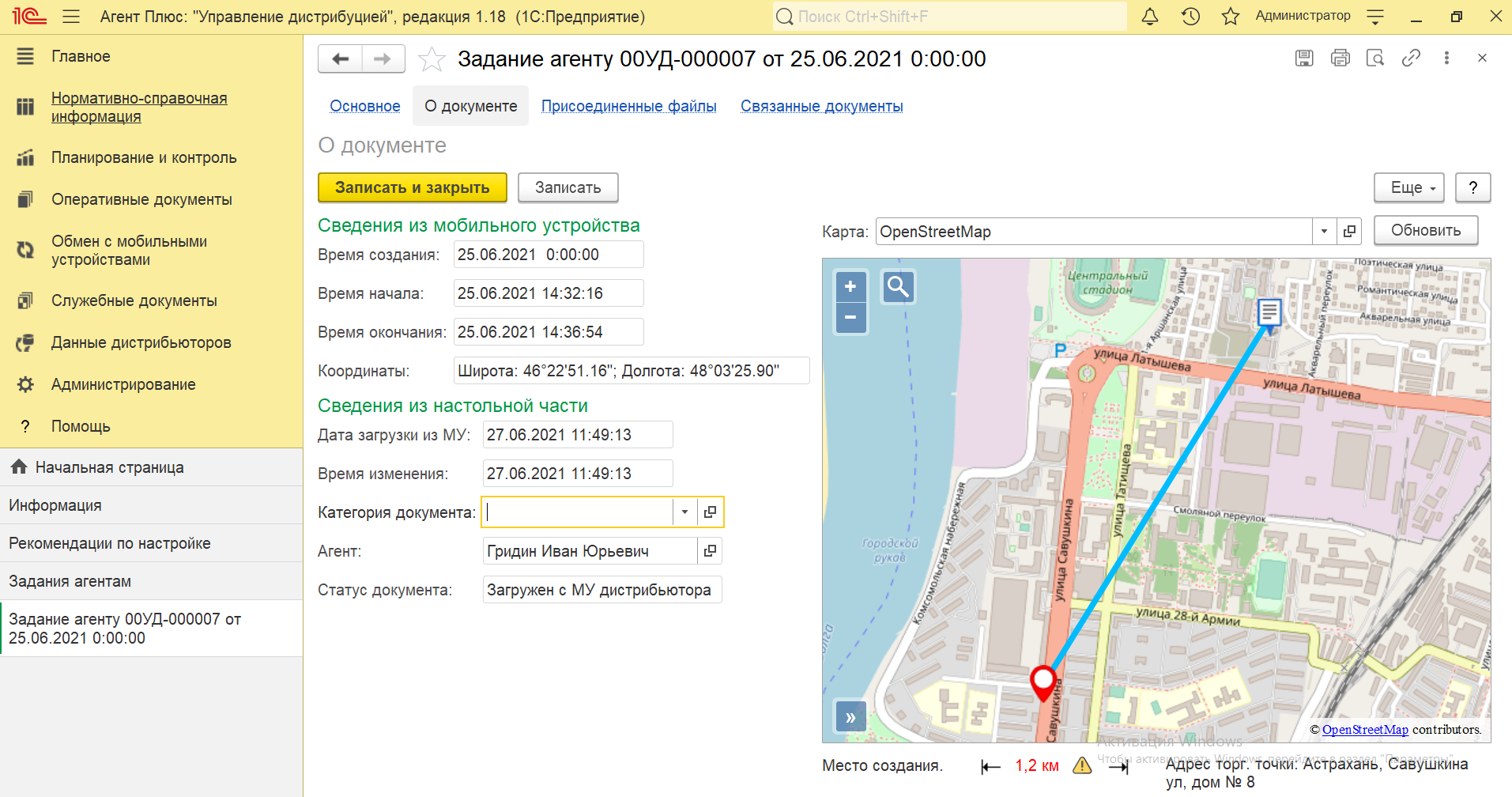Zoom in the map with plus button
1512x797 pixels.
[x=850, y=287]
